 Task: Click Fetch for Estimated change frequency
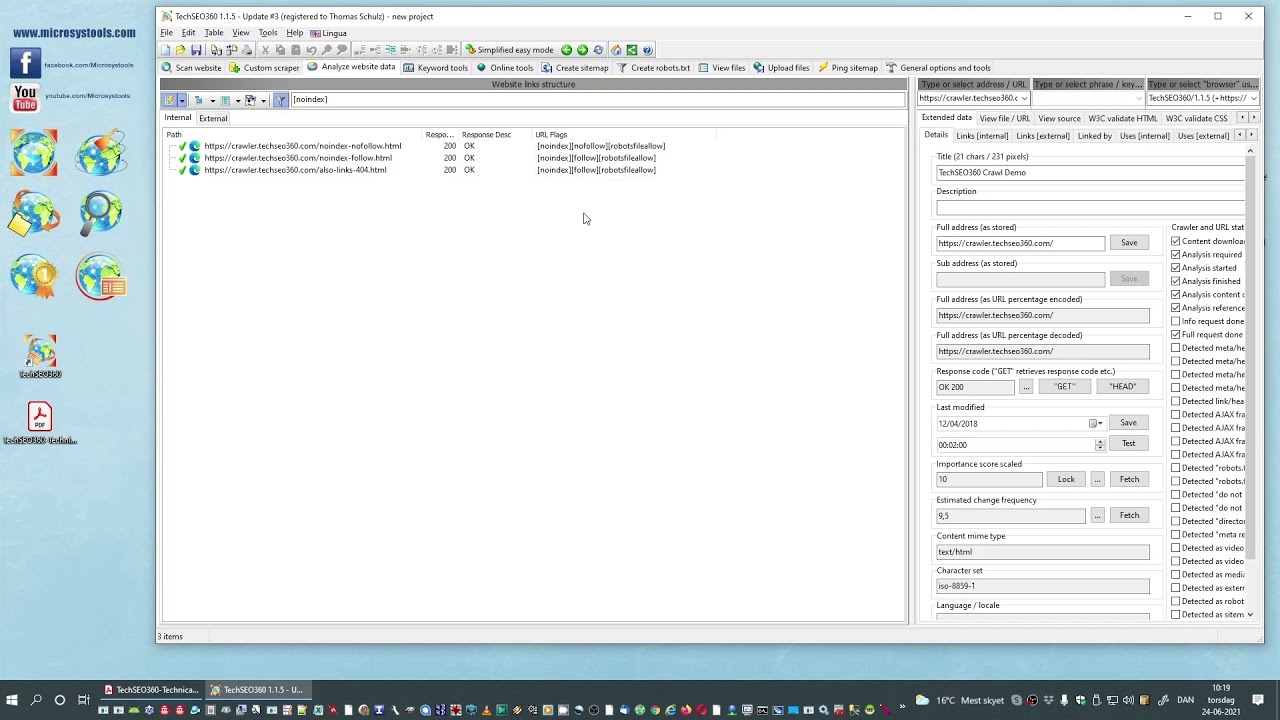(1129, 515)
